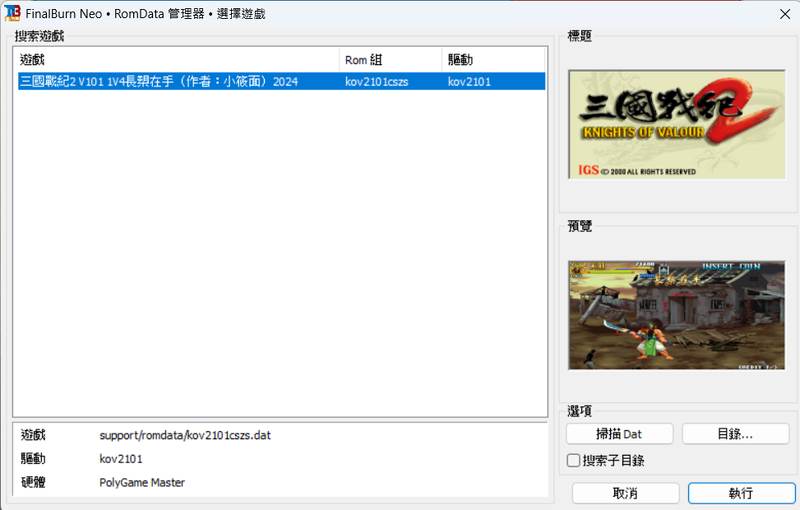Click the Knights of Valour 2 title image
The image size is (800, 510).
677,124
